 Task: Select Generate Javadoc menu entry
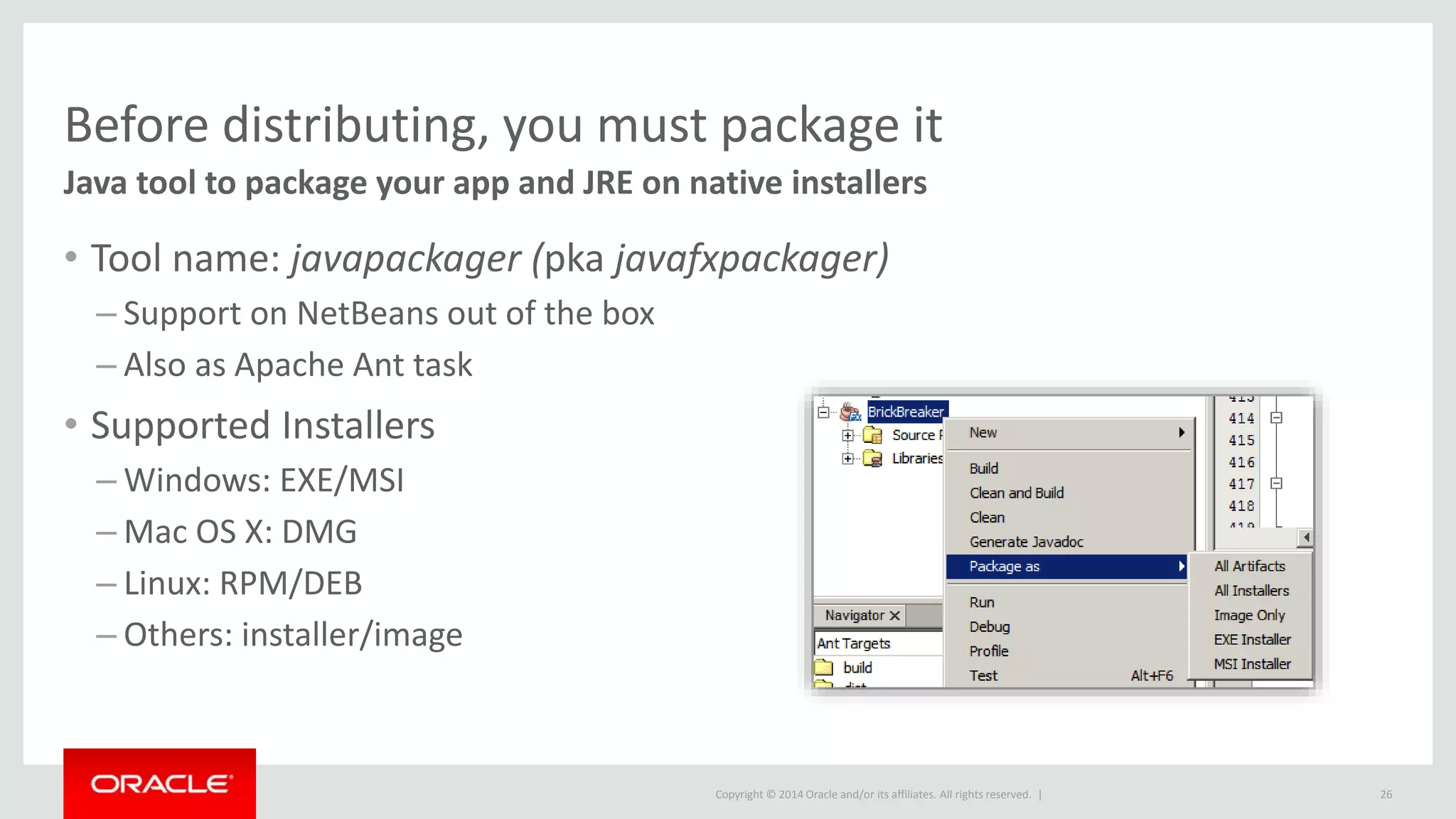click(1026, 542)
